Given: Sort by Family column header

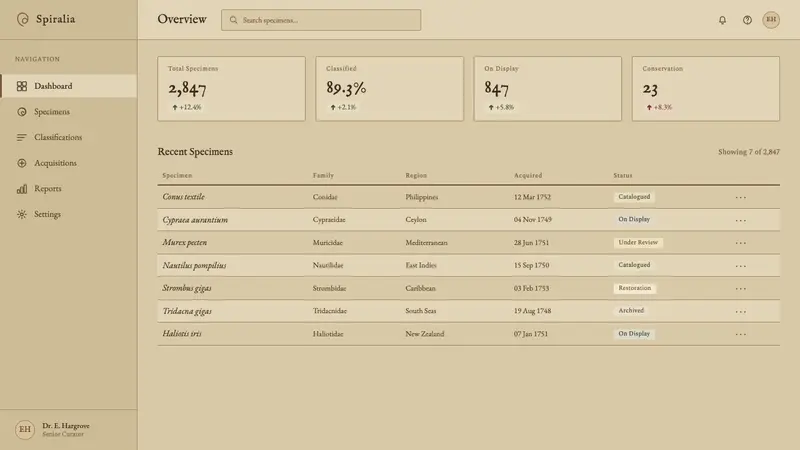Looking at the screenshot, I should [x=323, y=176].
